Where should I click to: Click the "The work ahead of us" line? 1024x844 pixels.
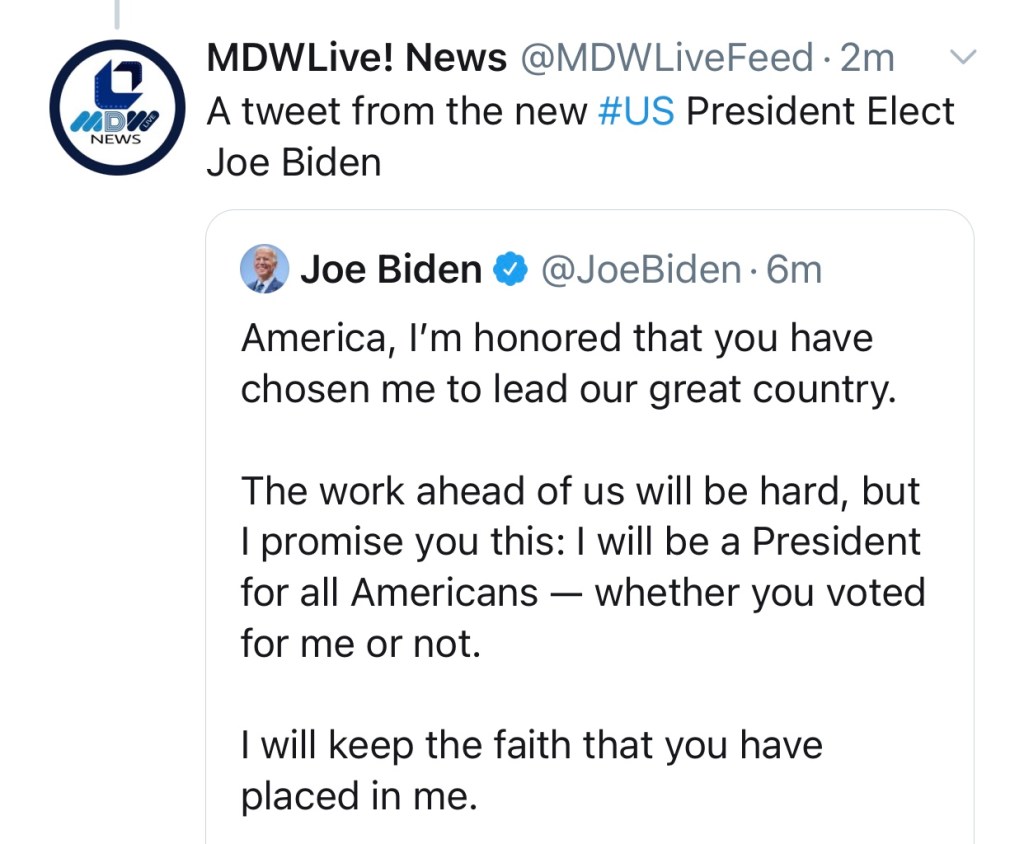(580, 491)
